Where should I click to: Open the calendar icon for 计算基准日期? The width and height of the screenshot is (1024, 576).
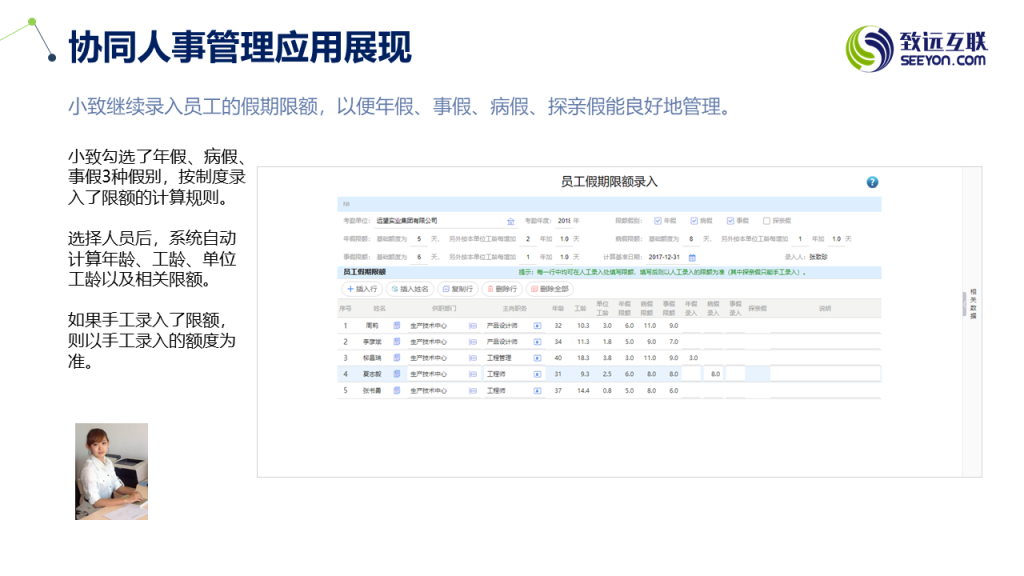click(691, 257)
